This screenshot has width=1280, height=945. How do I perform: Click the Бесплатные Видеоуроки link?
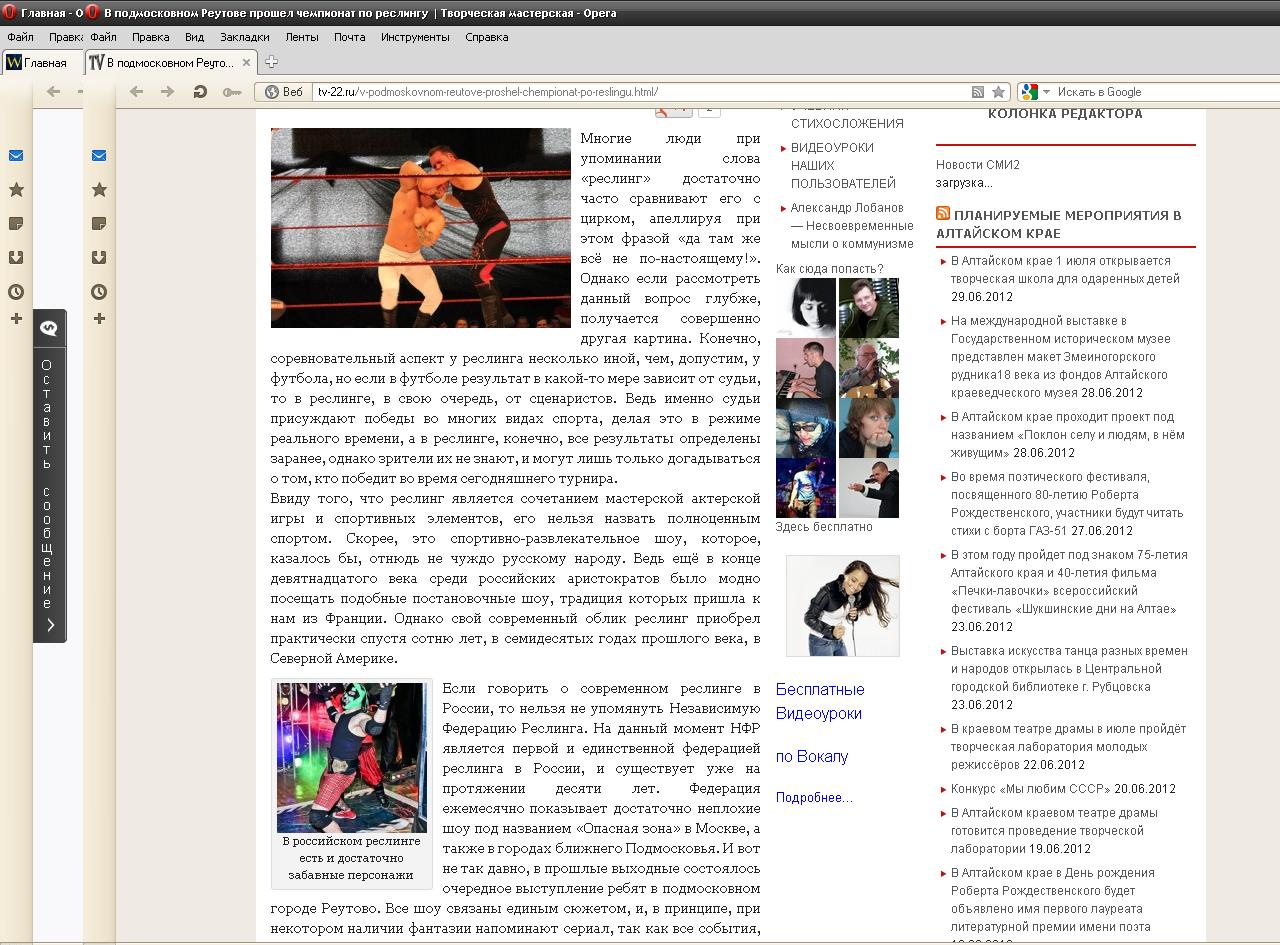tap(820, 701)
